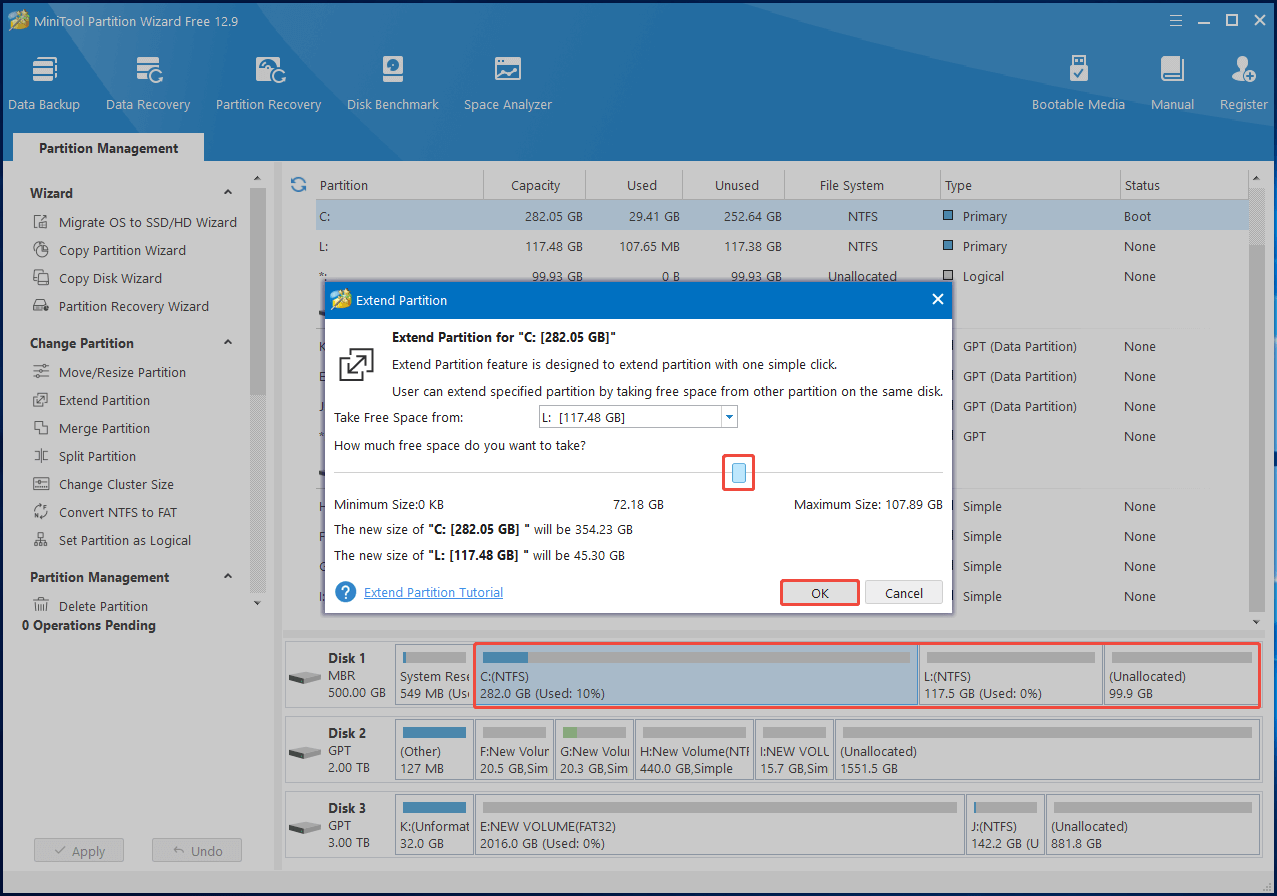Open the Data Backup tool
1277x896 pixels.
tap(44, 83)
